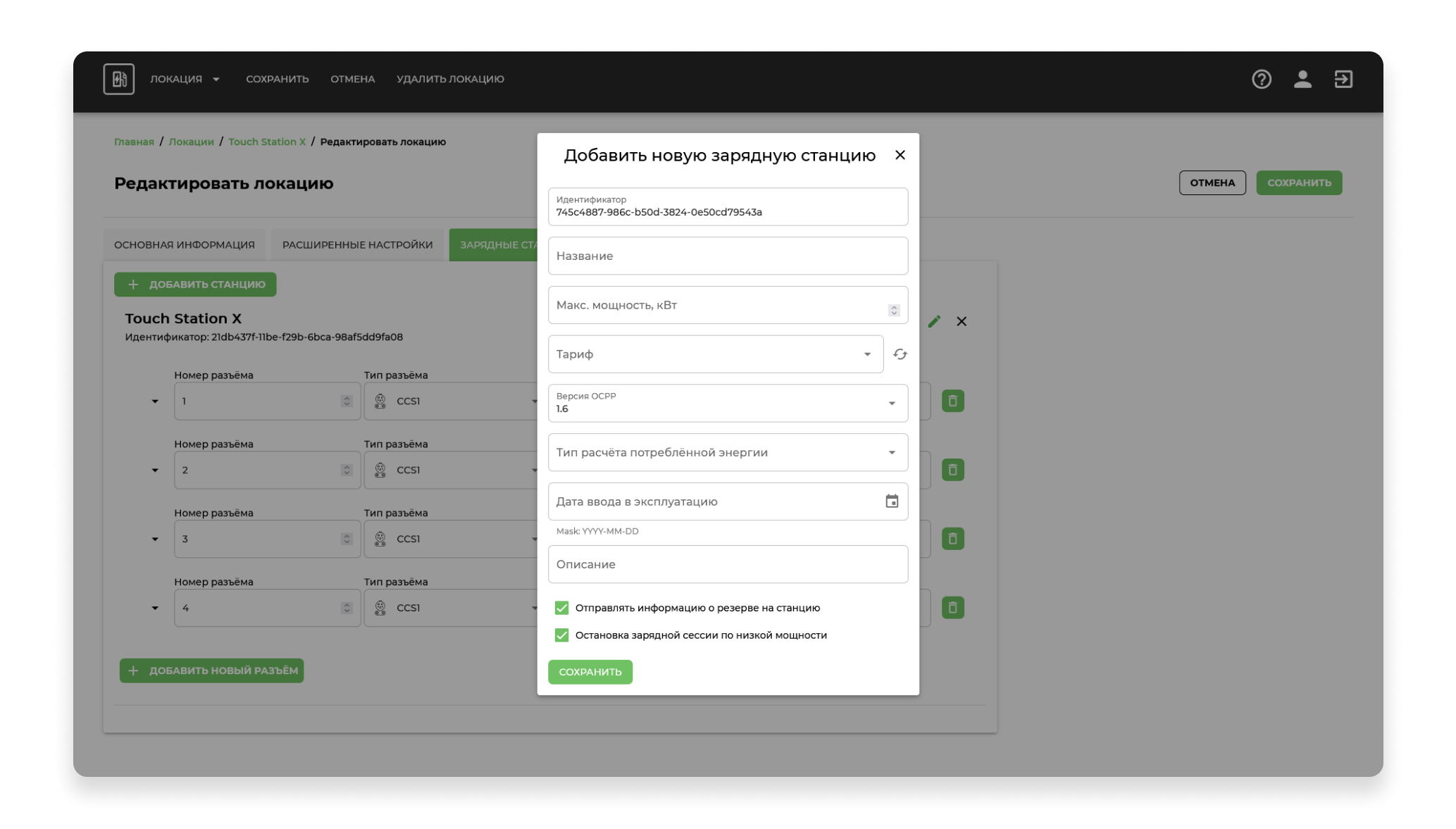Screen dimensions: 1456x829
Task: Click the page-level green Сохранить button
Action: pyautogui.click(x=1298, y=182)
